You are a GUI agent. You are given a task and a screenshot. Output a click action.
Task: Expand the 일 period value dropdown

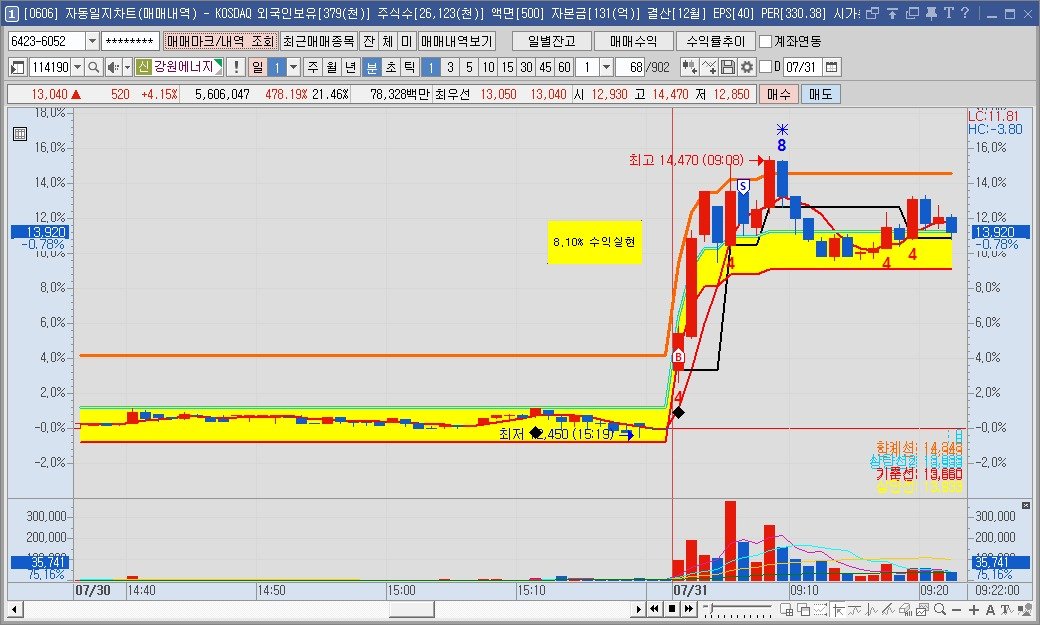tap(293, 67)
